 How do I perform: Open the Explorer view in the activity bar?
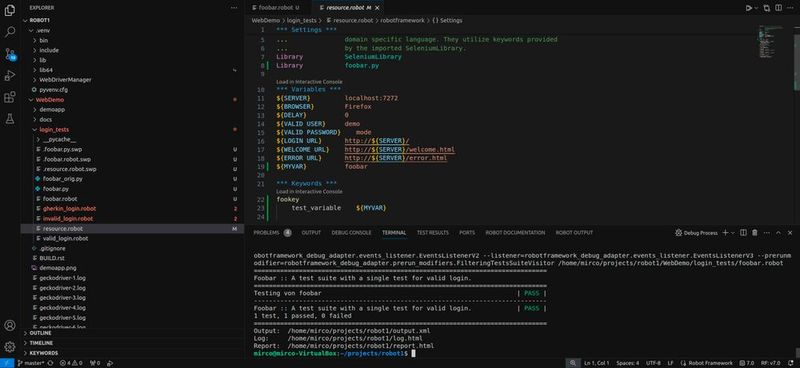coord(10,10)
